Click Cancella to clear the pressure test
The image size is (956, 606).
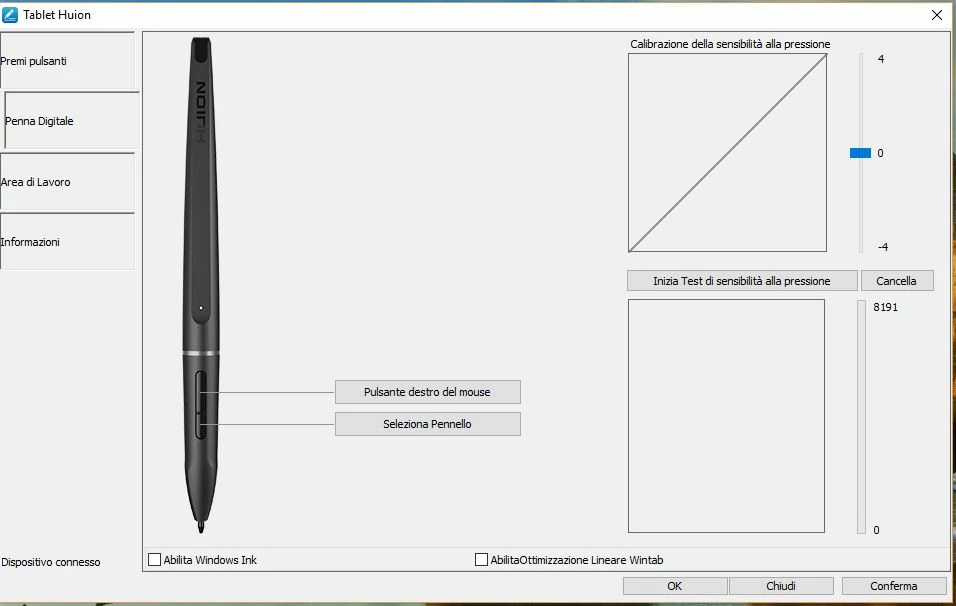point(896,281)
